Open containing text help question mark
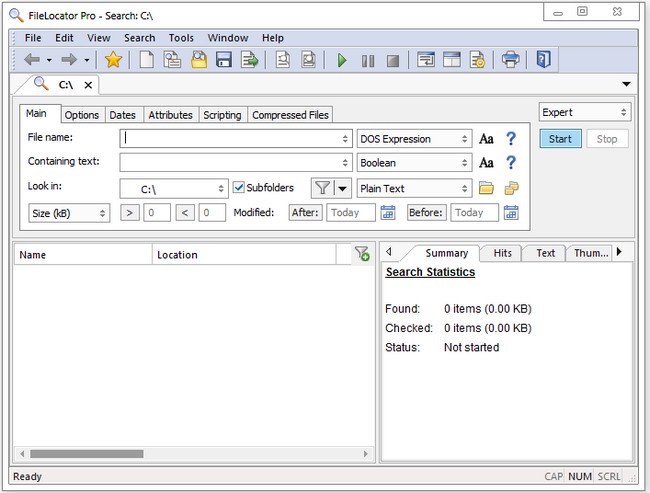This screenshot has height=493, width=650. (511, 163)
